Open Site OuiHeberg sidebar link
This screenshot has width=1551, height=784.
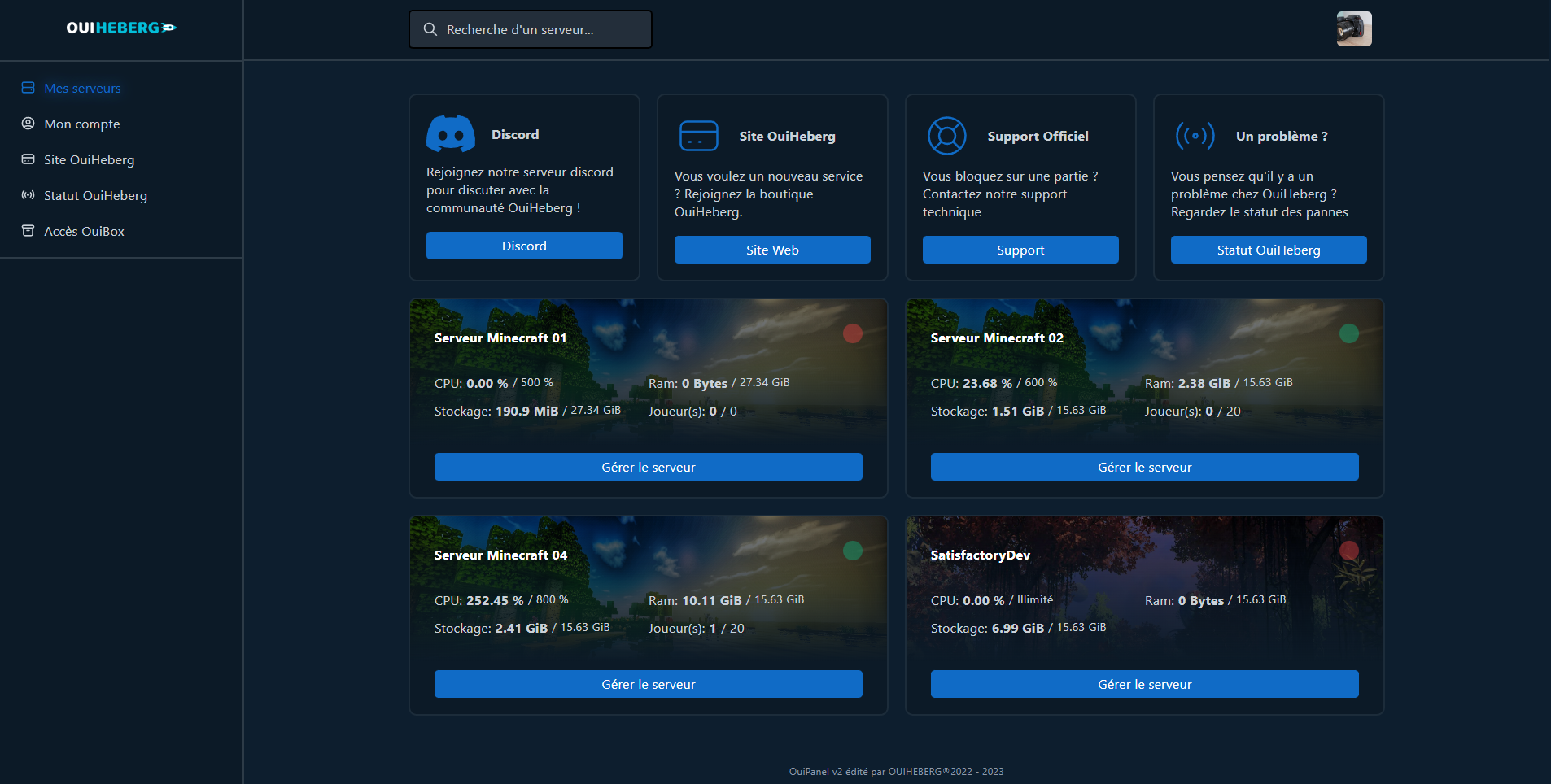tap(89, 159)
